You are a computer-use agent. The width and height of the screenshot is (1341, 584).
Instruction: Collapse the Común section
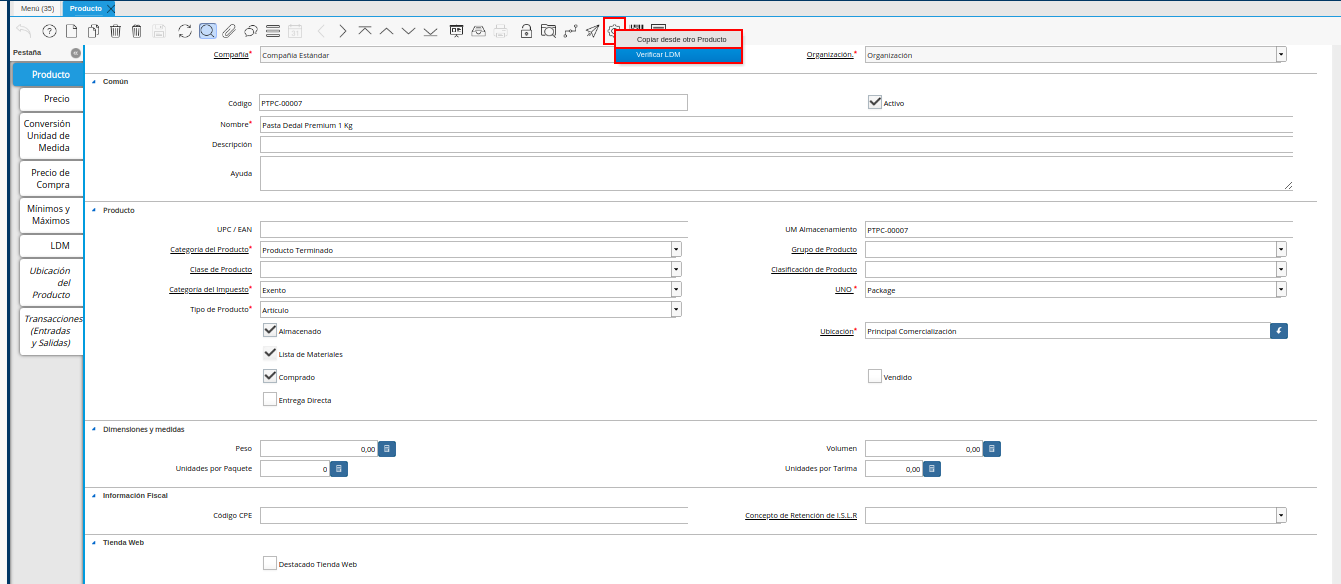95,81
